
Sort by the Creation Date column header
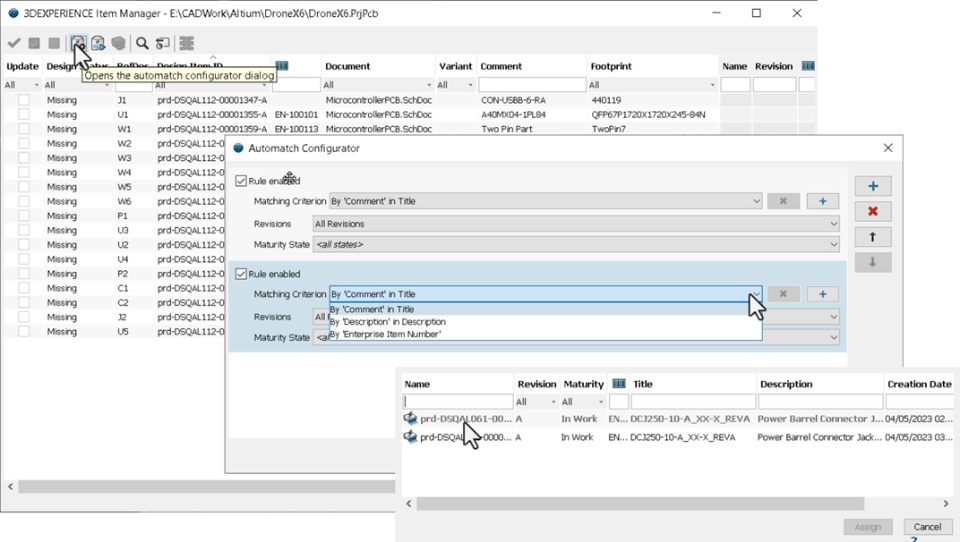(919, 384)
